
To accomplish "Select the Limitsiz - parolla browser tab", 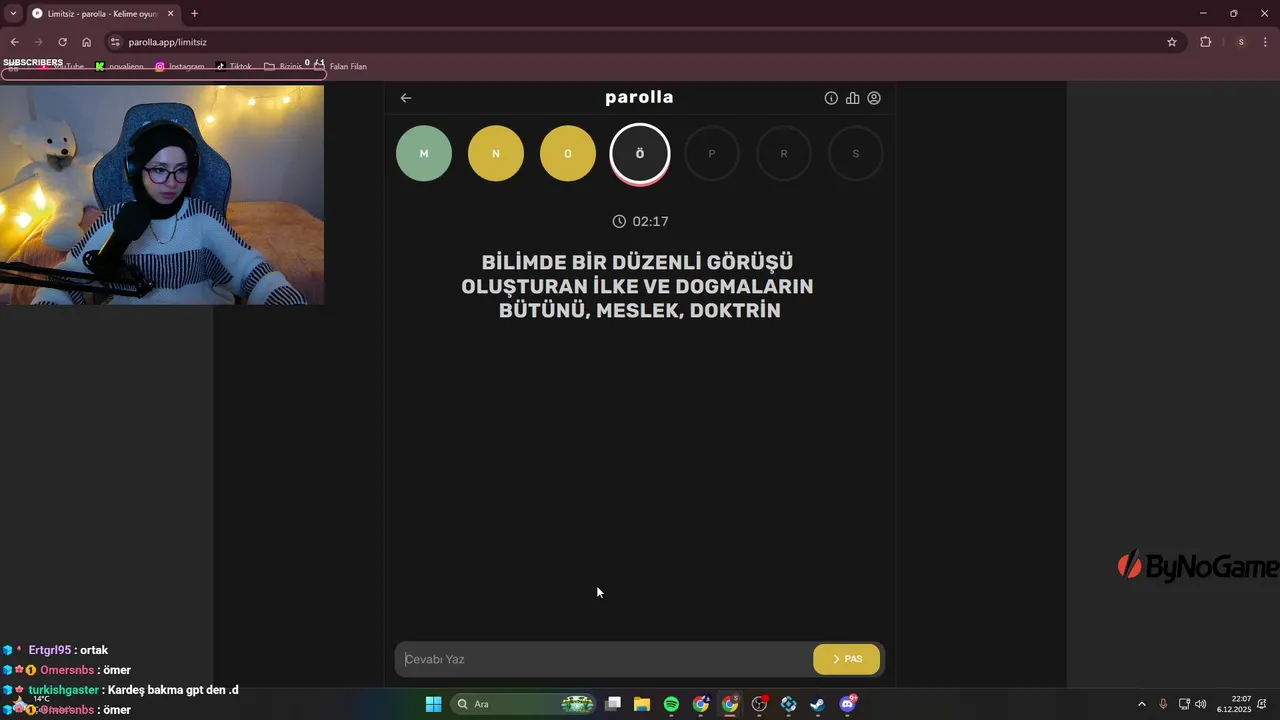I will pyautogui.click(x=103, y=13).
